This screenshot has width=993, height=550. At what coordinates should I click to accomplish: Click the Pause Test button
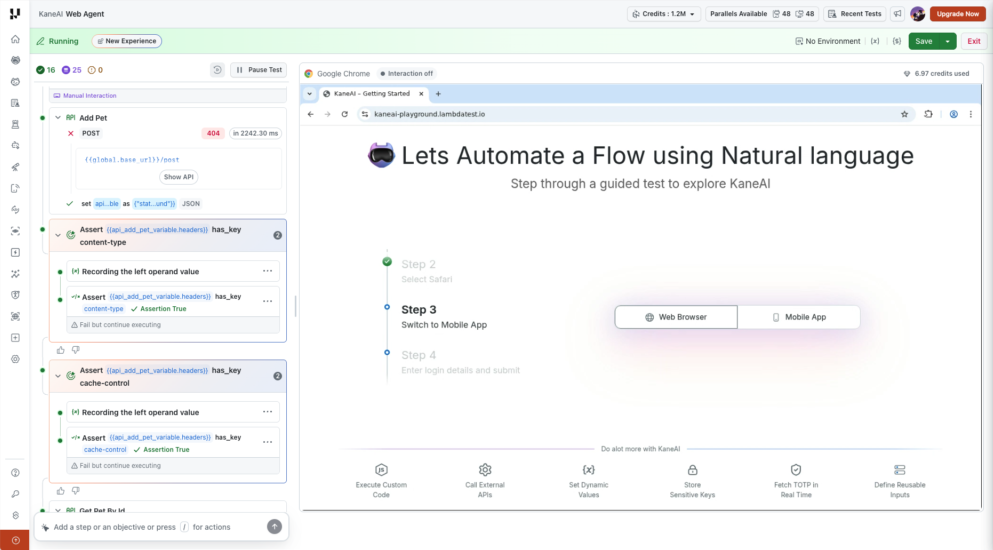click(259, 70)
